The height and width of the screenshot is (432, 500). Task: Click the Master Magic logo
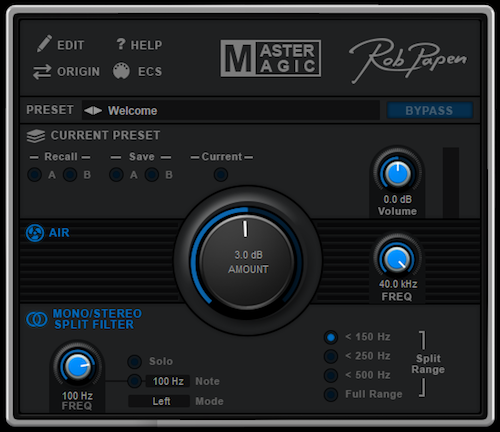click(x=271, y=59)
